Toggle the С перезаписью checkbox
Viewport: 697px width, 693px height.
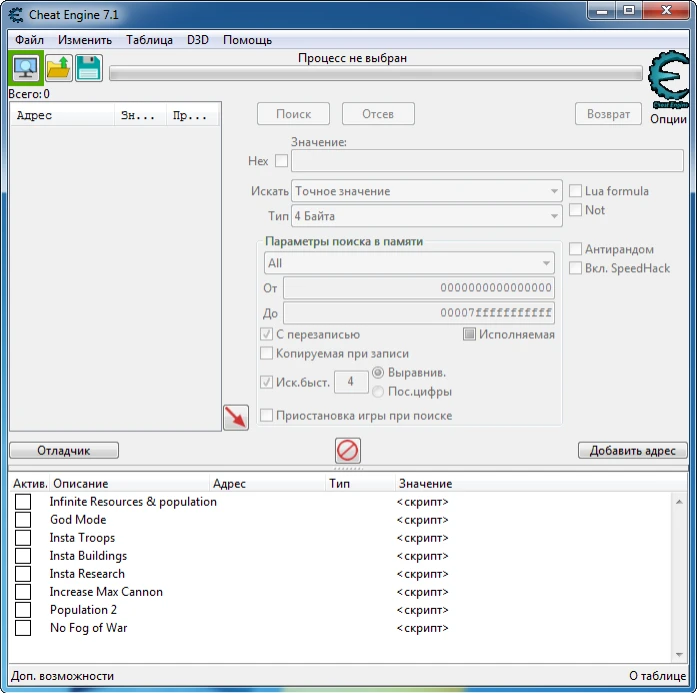click(266, 334)
